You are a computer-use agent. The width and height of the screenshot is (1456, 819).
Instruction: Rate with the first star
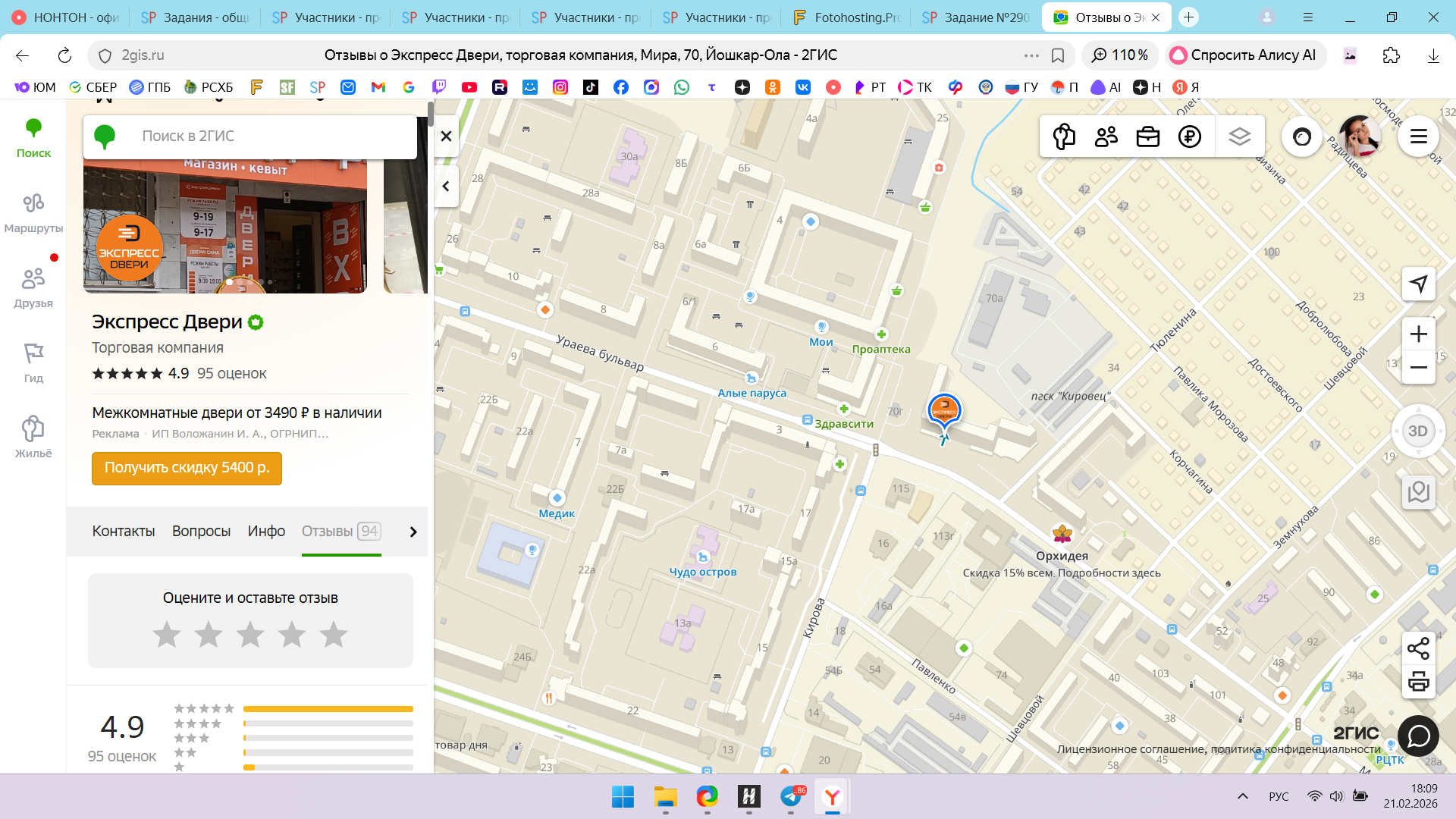click(167, 635)
